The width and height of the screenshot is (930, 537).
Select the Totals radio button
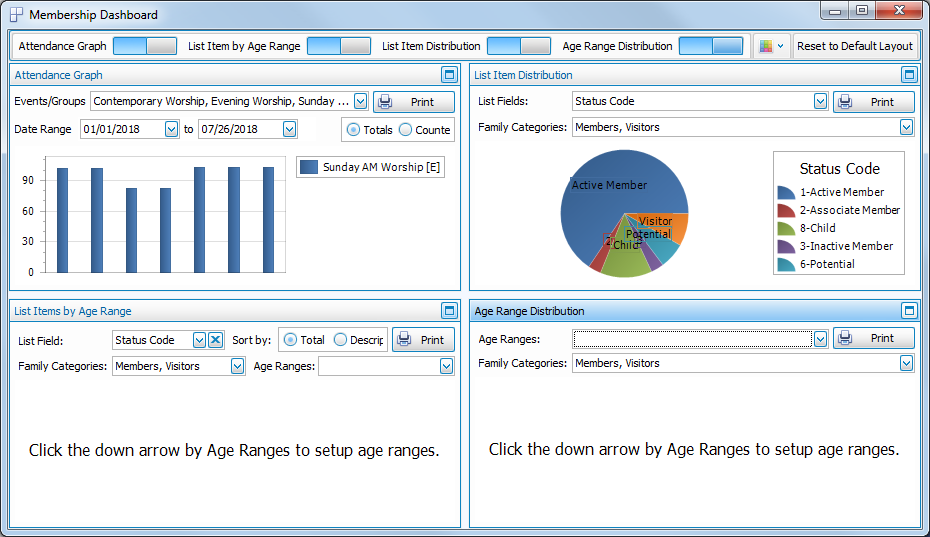[354, 129]
